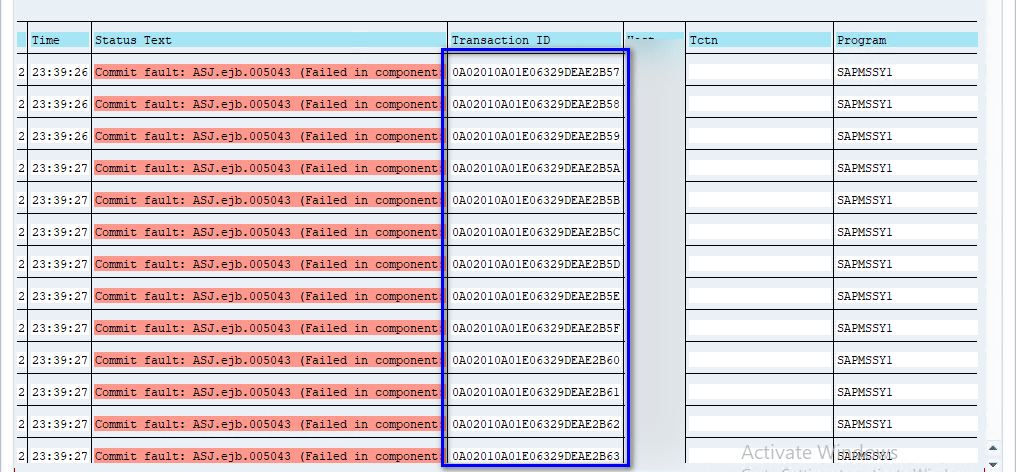Open Commit fault status for transaction 2B5F
The height and width of the screenshot is (472, 1016).
[266, 328]
